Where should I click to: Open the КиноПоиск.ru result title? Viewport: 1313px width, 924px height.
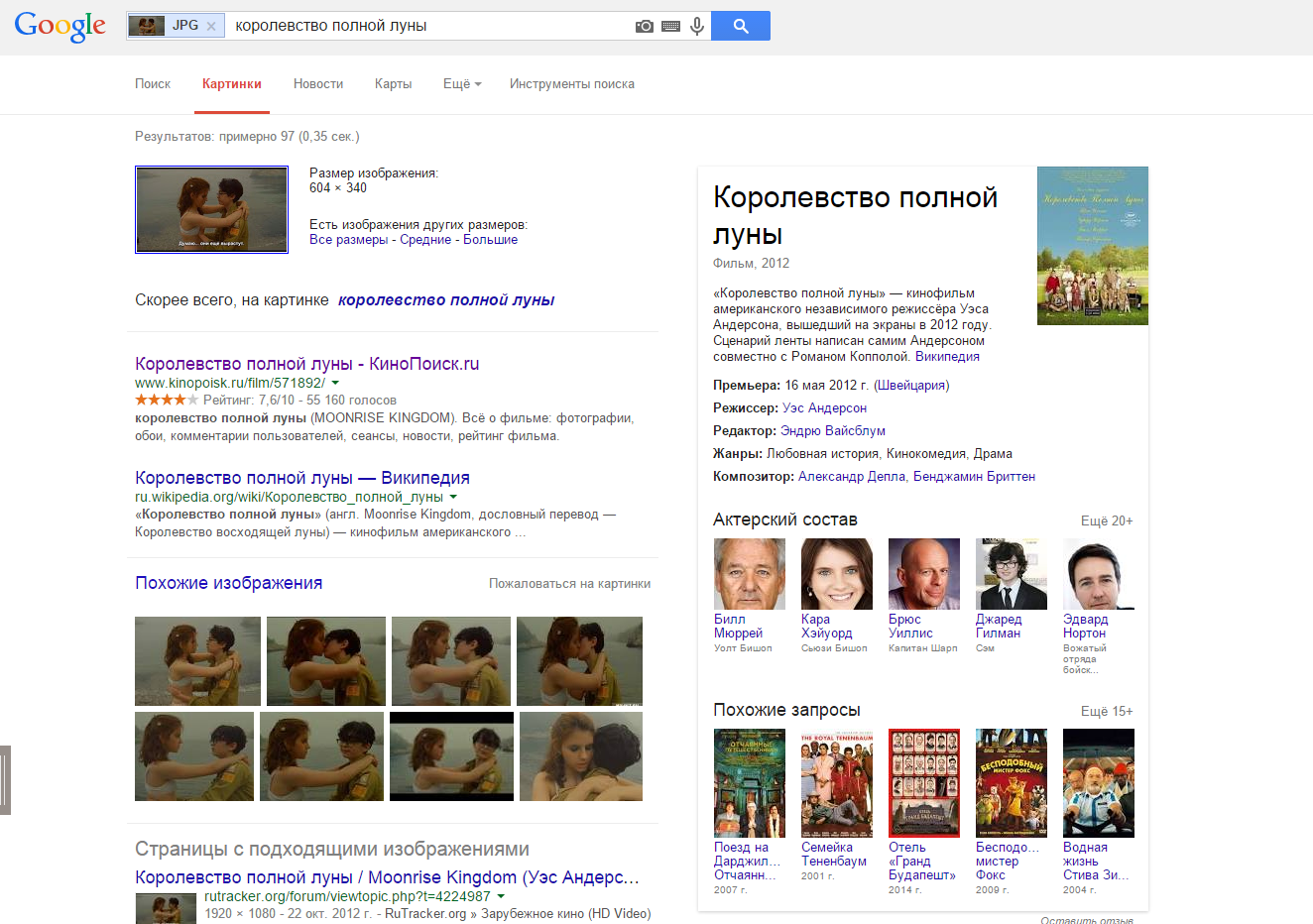307,364
